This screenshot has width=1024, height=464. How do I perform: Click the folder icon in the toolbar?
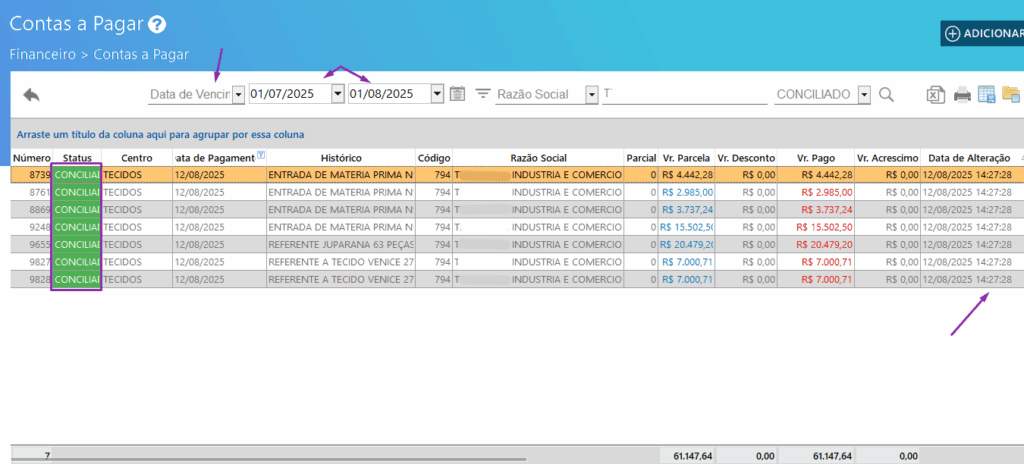point(1010,95)
